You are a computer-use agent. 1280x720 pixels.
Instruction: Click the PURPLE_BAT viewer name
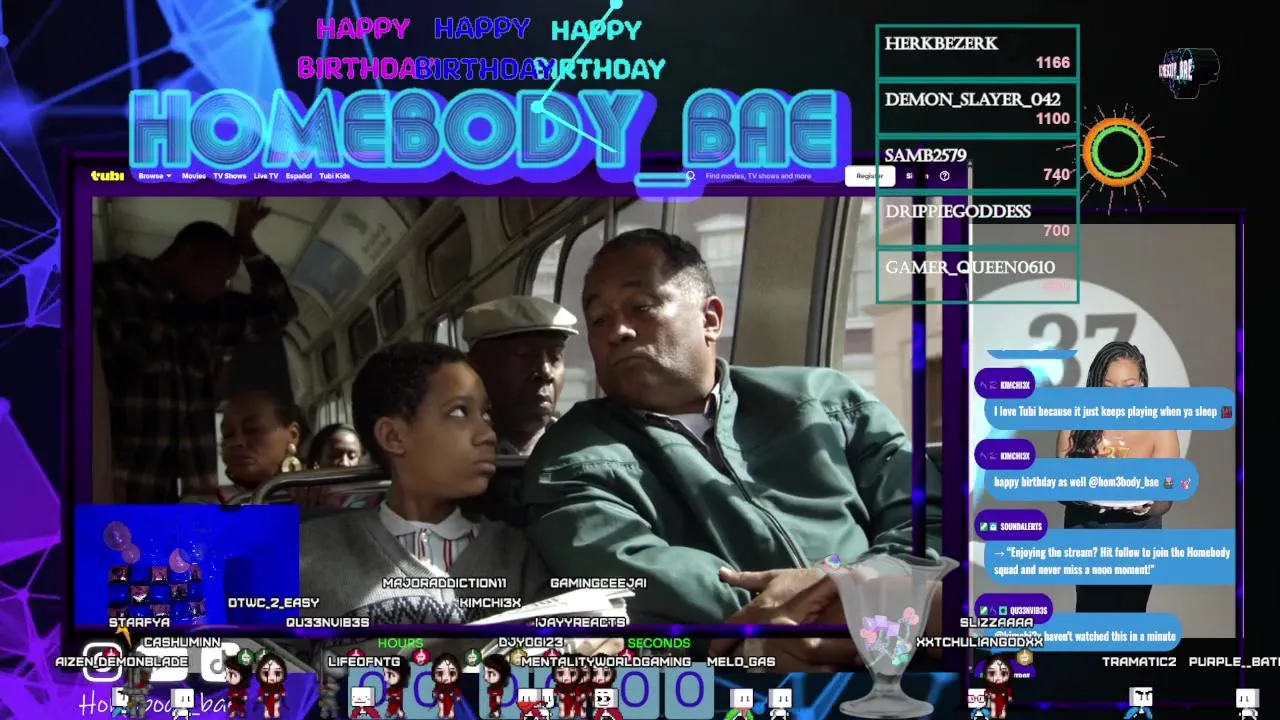click(1234, 661)
